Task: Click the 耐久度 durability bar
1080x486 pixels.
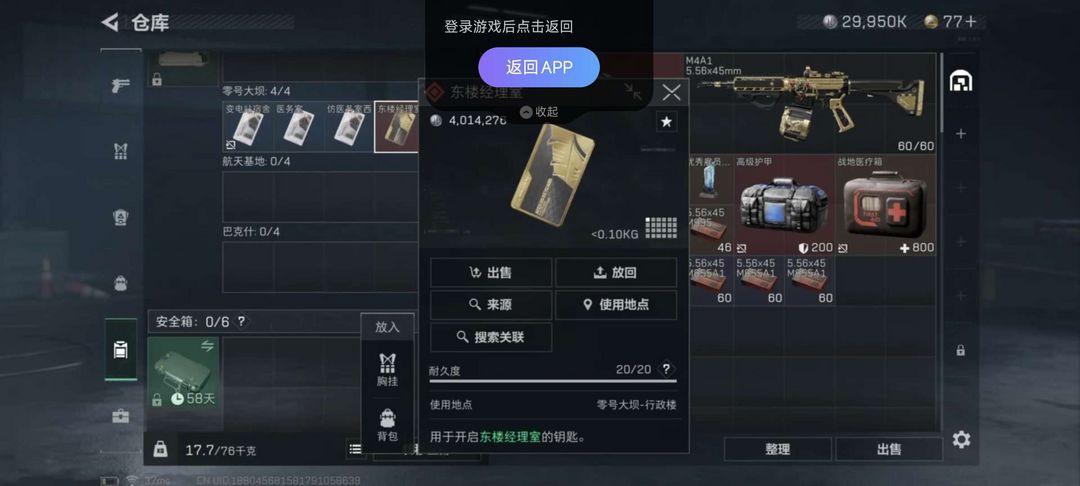Action: coord(553,381)
